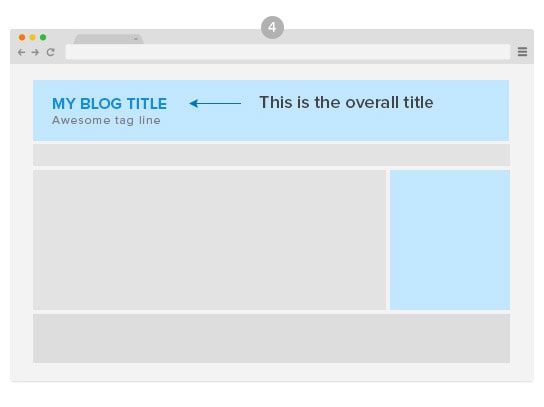Click the 'This is the overall title' annotation

point(346,102)
